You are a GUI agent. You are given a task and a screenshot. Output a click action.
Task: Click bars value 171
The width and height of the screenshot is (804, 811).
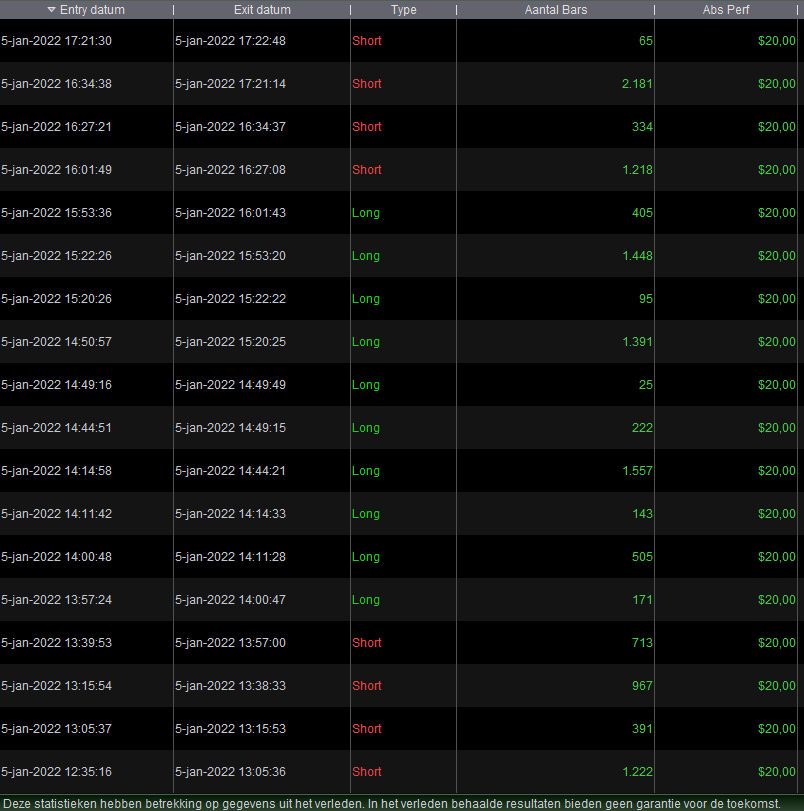pyautogui.click(x=642, y=599)
